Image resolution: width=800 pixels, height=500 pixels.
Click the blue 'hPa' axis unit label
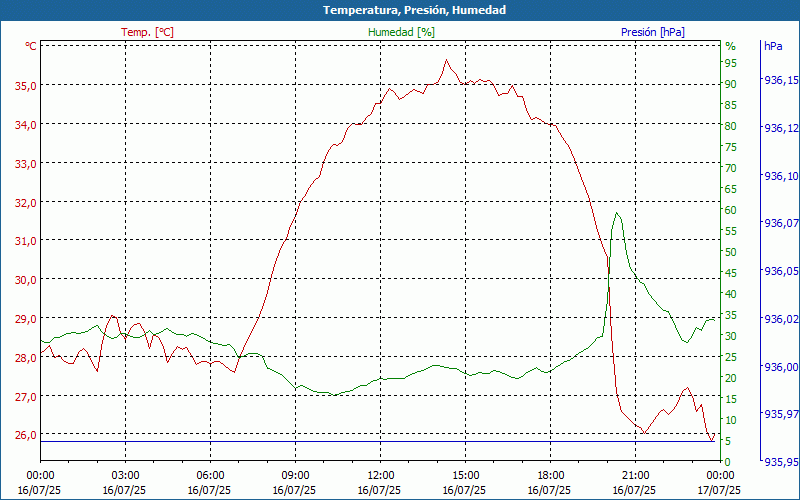[773, 46]
